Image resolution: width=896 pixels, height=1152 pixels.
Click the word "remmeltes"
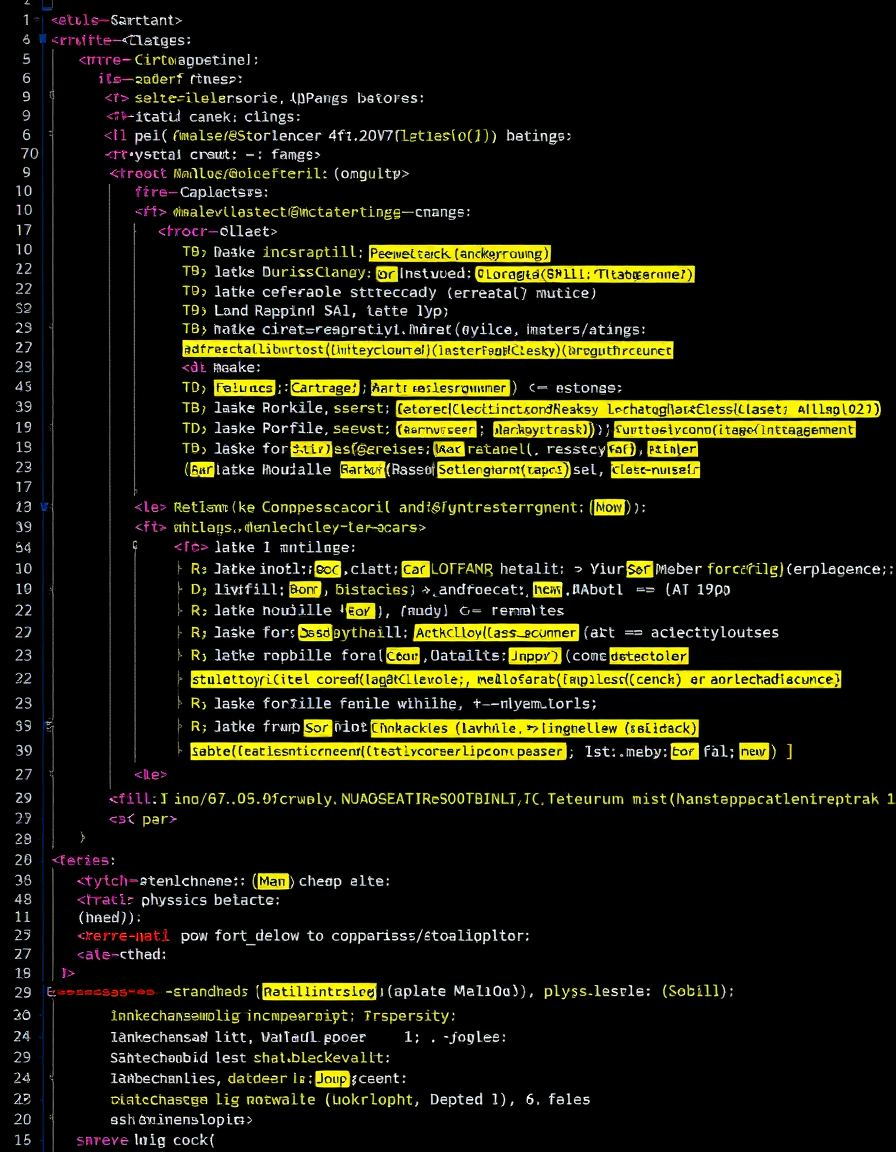[527, 611]
